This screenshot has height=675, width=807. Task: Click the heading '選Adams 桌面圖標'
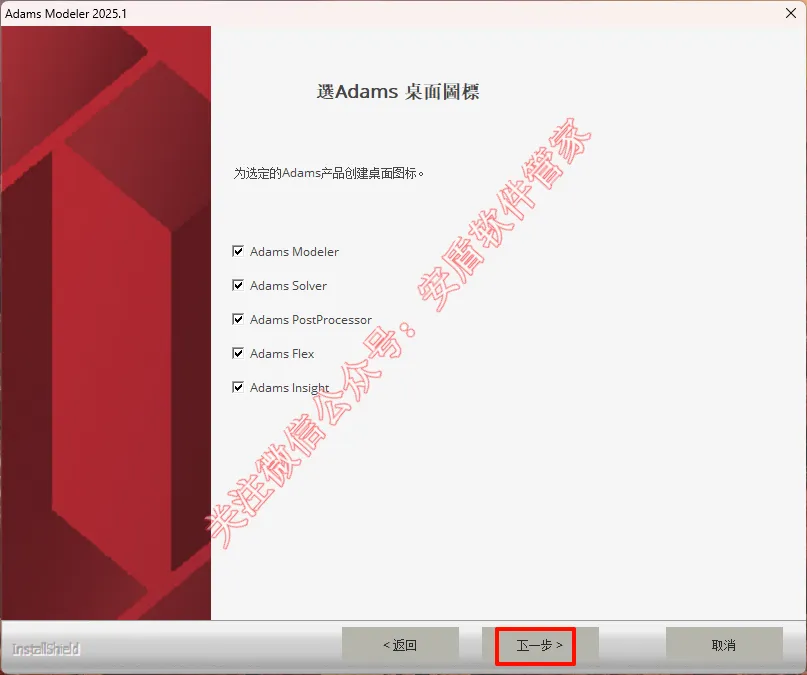pyautogui.click(x=398, y=92)
